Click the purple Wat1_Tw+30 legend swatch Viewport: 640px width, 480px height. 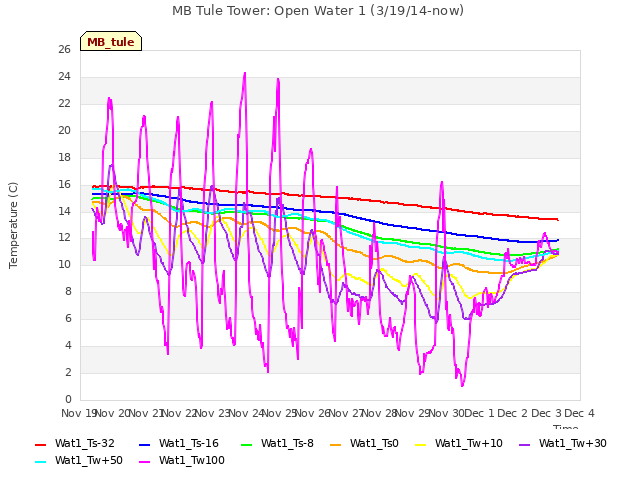[524, 444]
